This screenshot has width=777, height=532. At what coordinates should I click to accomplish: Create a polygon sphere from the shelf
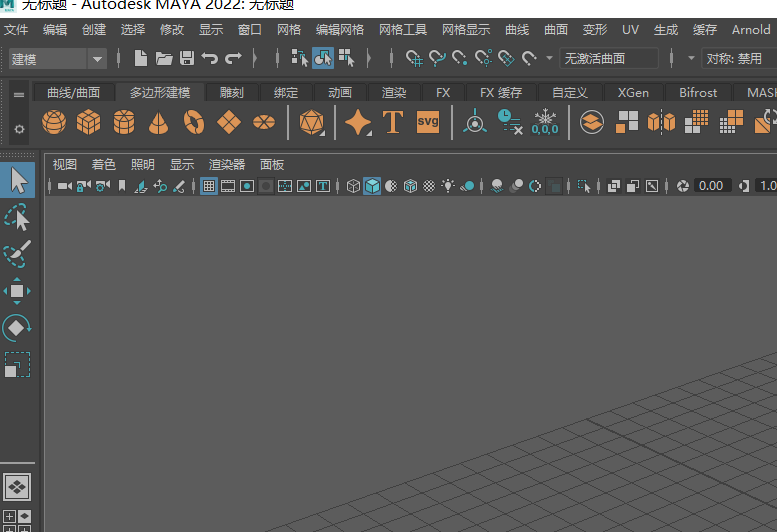(54, 123)
